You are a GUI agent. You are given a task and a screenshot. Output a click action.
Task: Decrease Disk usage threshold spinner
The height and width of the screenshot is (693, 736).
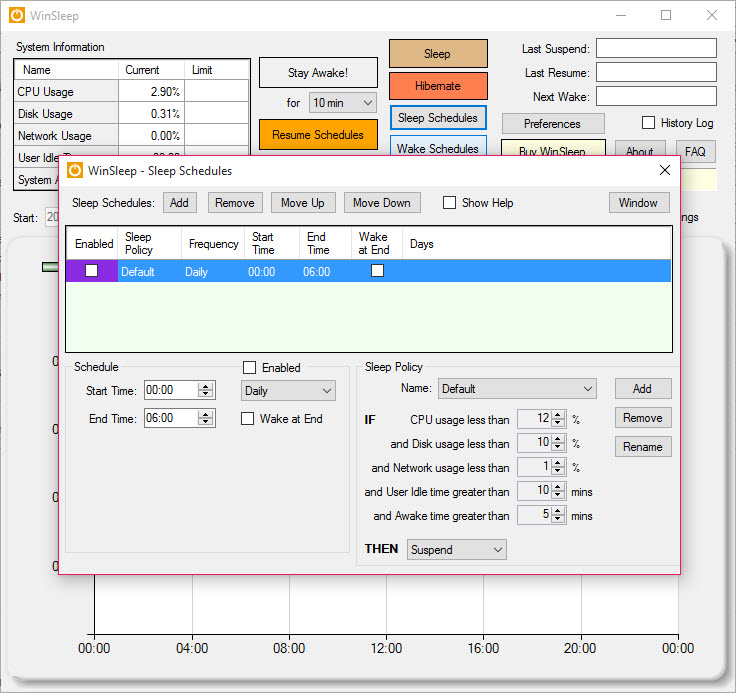pyautogui.click(x=558, y=447)
